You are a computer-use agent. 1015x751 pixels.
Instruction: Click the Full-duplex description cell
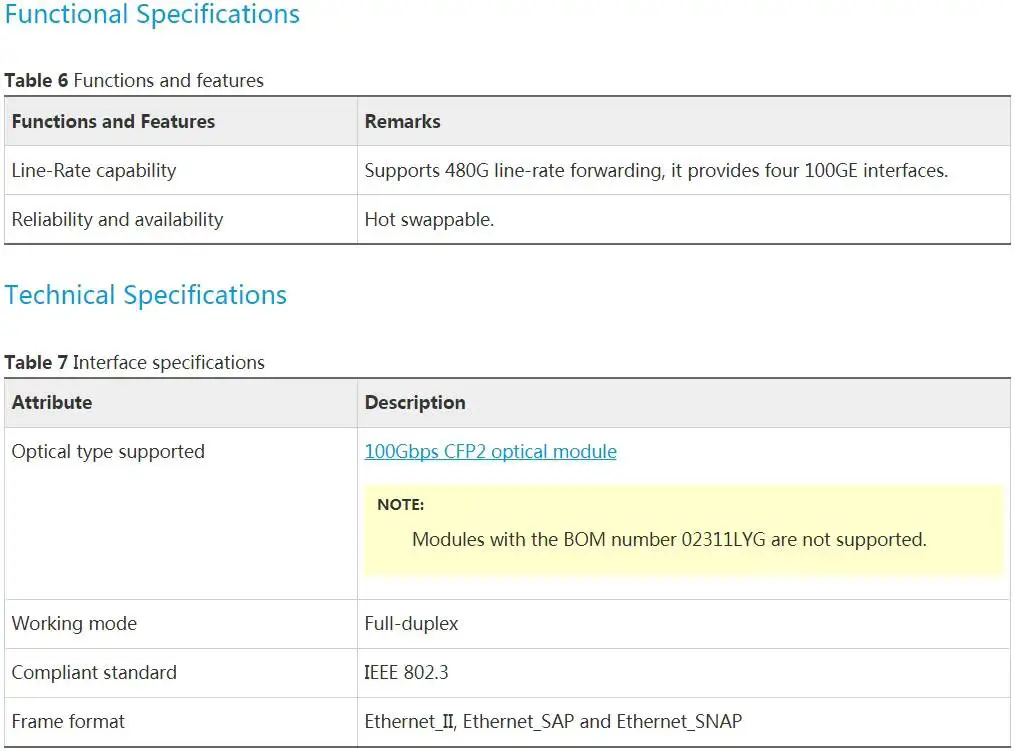(x=411, y=624)
